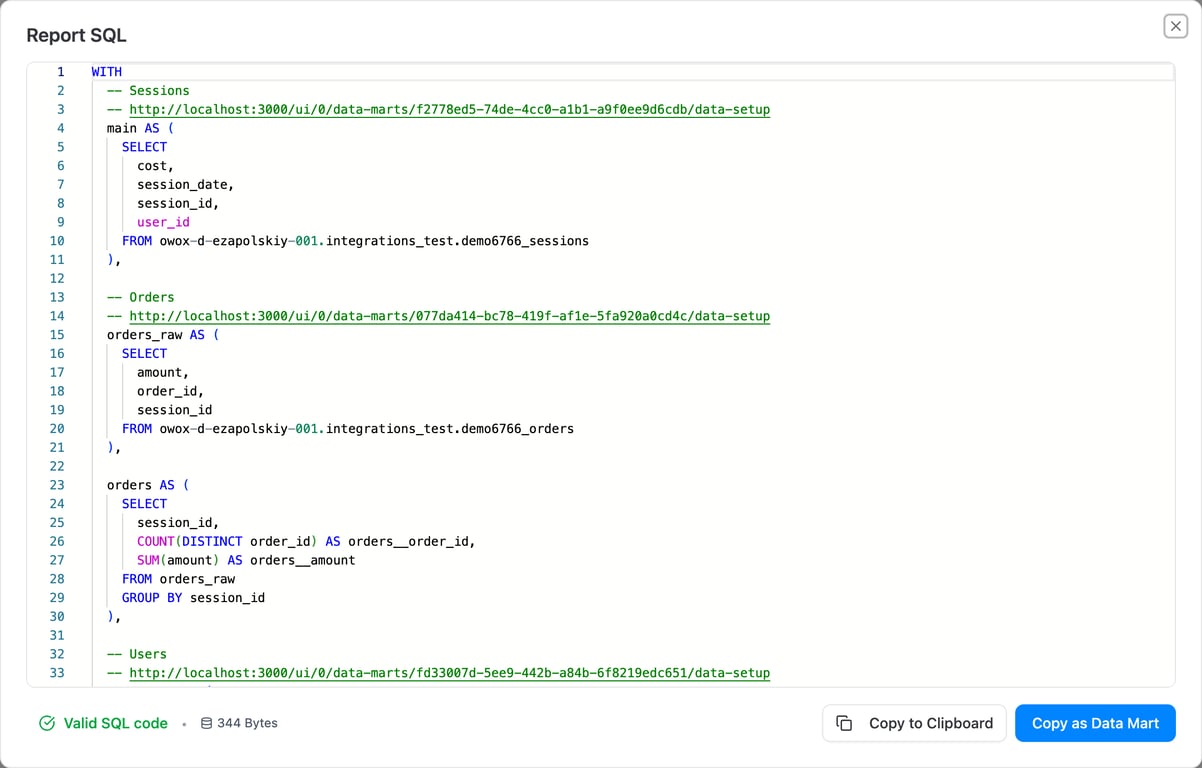The image size is (1202, 768).
Task: Click 'orders AS (' on line 23
Action: click(x=148, y=485)
